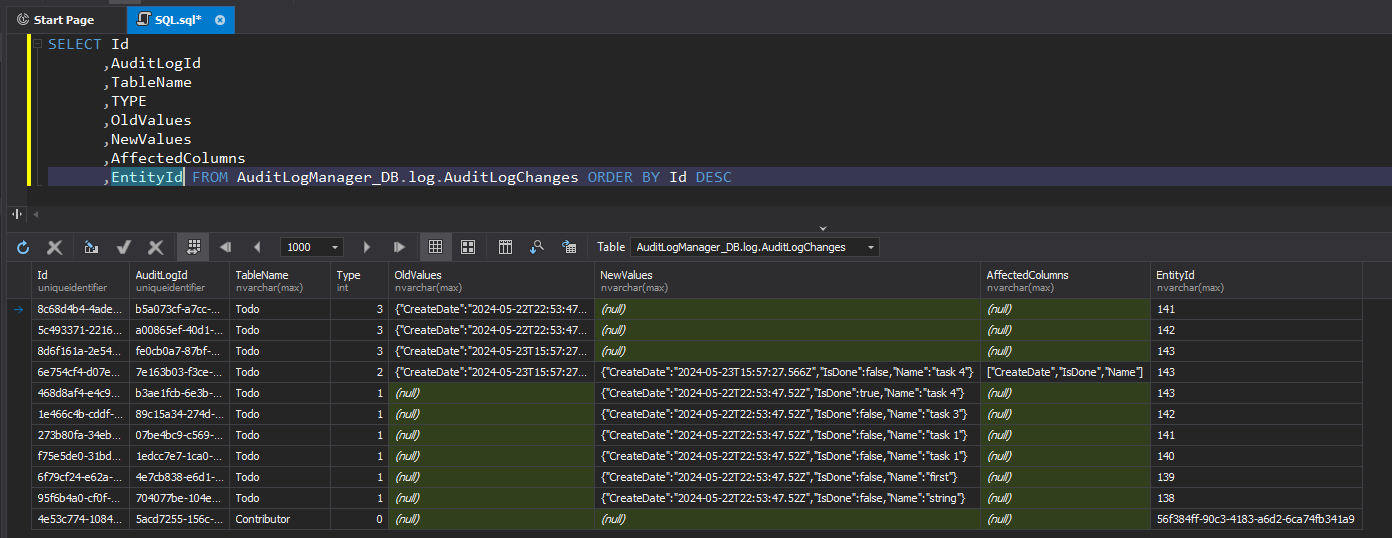The height and width of the screenshot is (538, 1392).
Task: Apply pending data changes checkmark
Action: tap(124, 247)
